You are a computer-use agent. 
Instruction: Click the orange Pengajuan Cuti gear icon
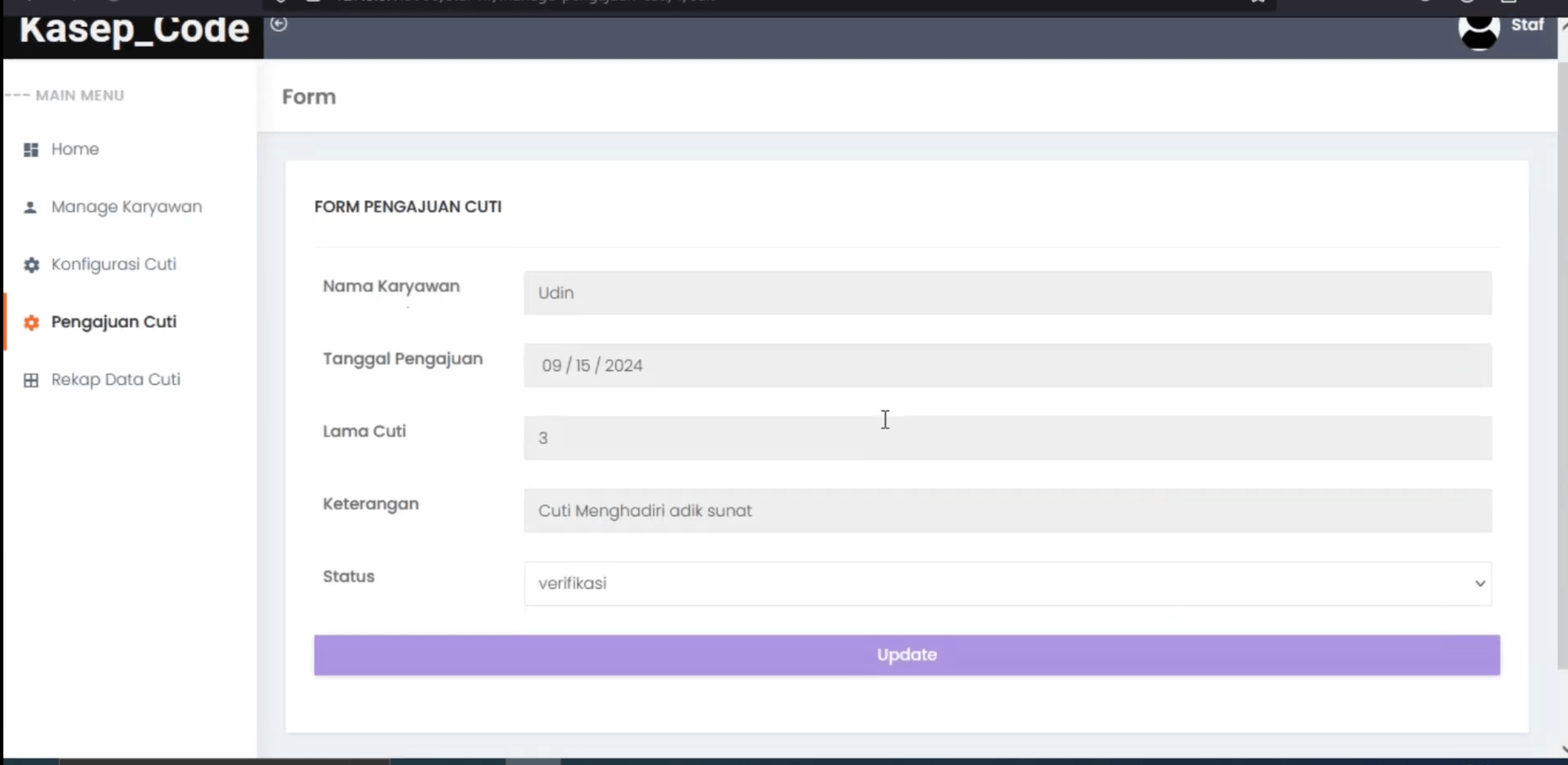tap(31, 322)
